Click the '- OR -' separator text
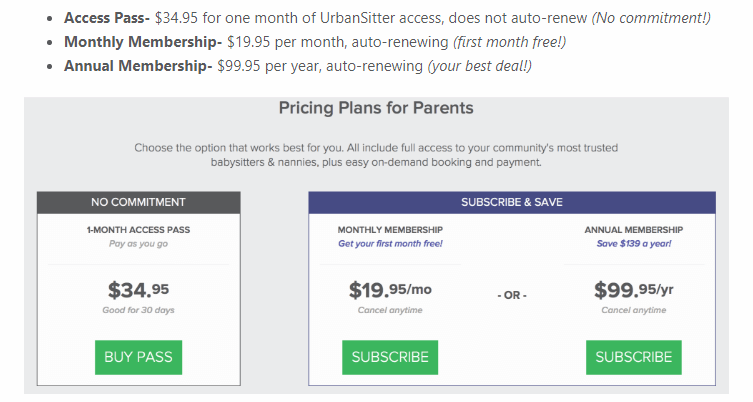The image size is (753, 402). pos(512,295)
